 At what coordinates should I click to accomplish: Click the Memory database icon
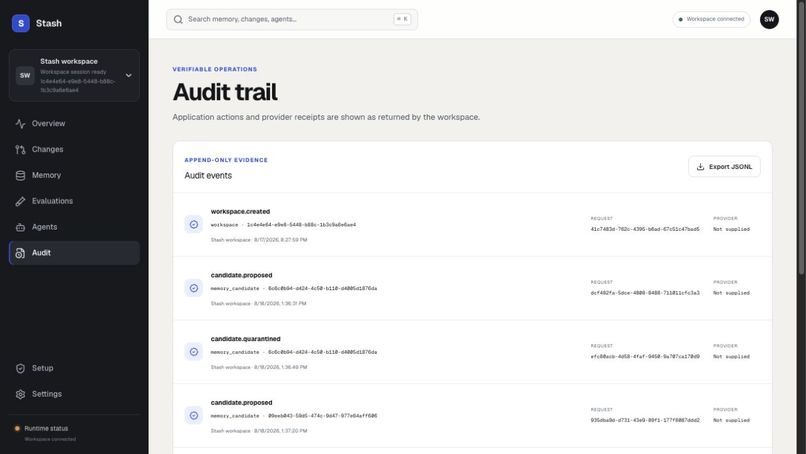tap(20, 175)
